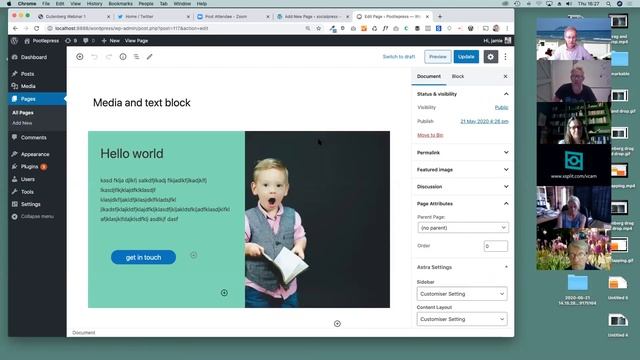Click the browser address bar URL
The width and height of the screenshot is (640, 360).
(x=131, y=28)
